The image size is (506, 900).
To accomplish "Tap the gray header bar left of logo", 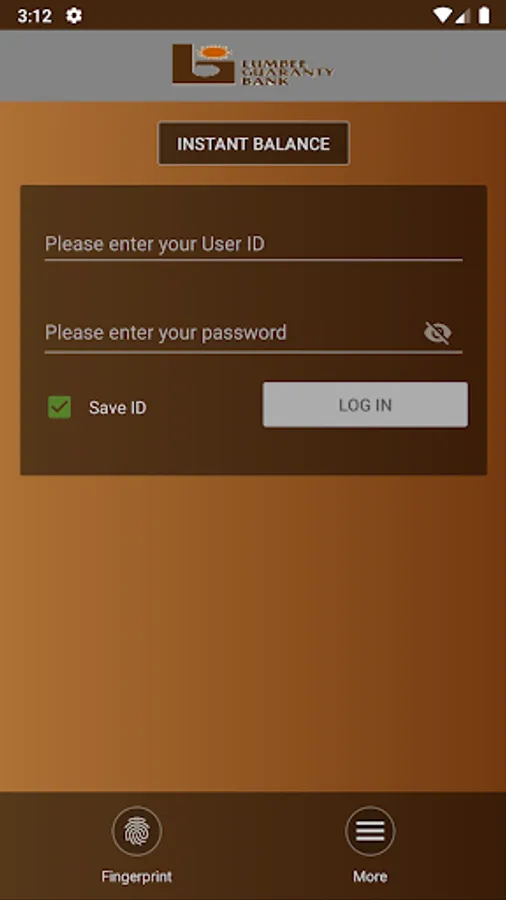I will pos(86,65).
